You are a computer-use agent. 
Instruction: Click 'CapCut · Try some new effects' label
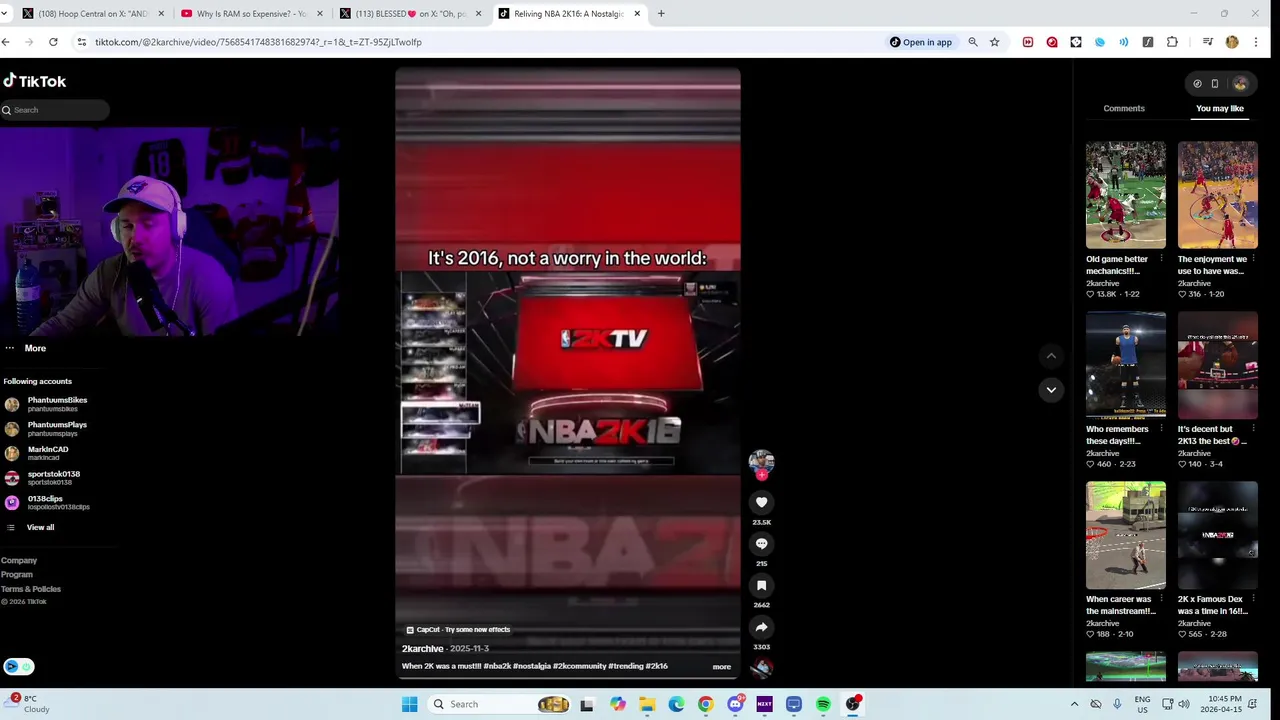[x=459, y=630]
